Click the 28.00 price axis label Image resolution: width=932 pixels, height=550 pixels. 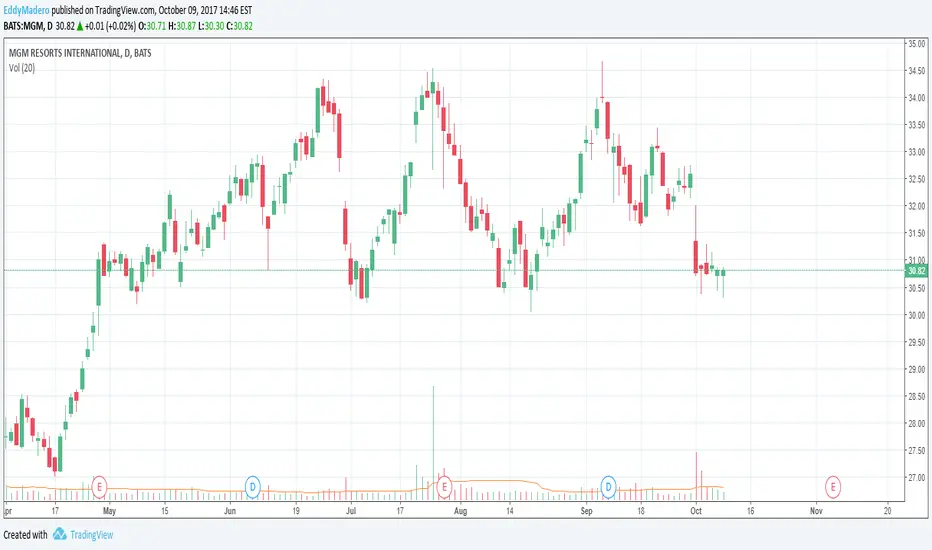click(917, 423)
